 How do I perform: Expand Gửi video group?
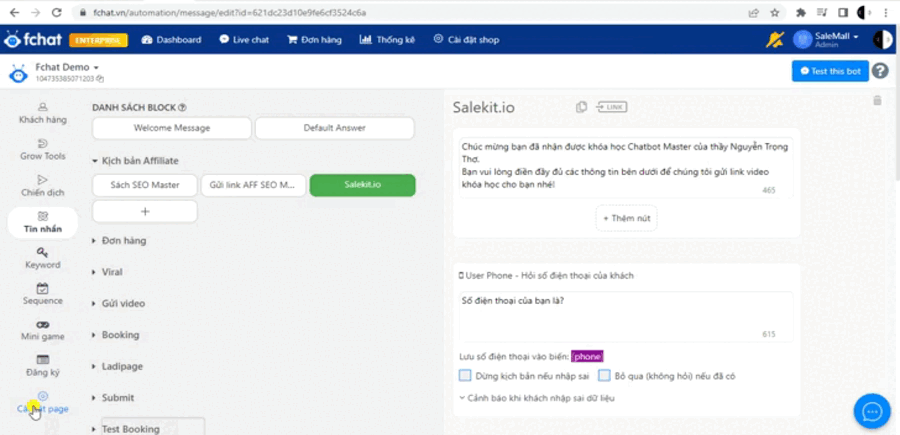(x=118, y=304)
